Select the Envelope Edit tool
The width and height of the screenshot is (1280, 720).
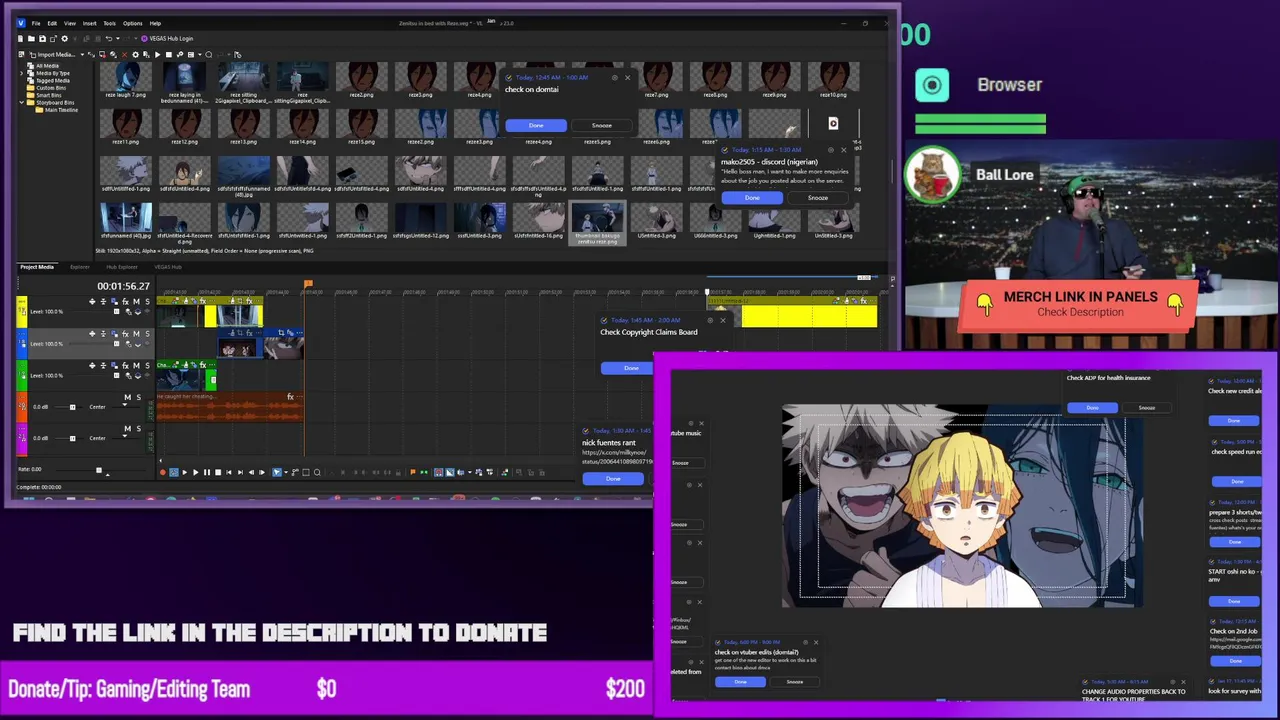pyautogui.click(x=295, y=472)
